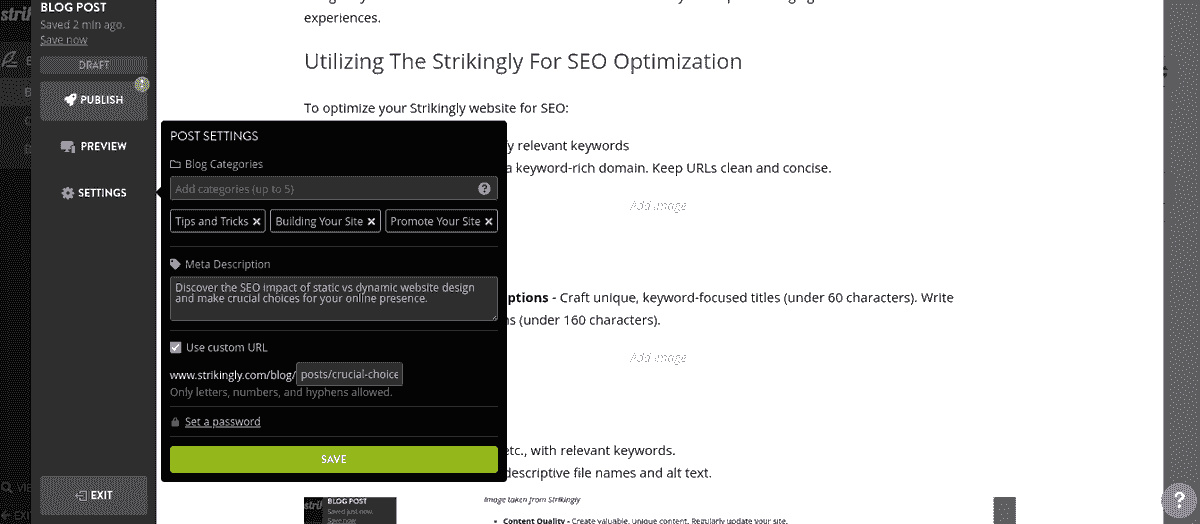The image size is (1200, 524).
Task: Click the Preview monitor icon
Action: click(68, 147)
